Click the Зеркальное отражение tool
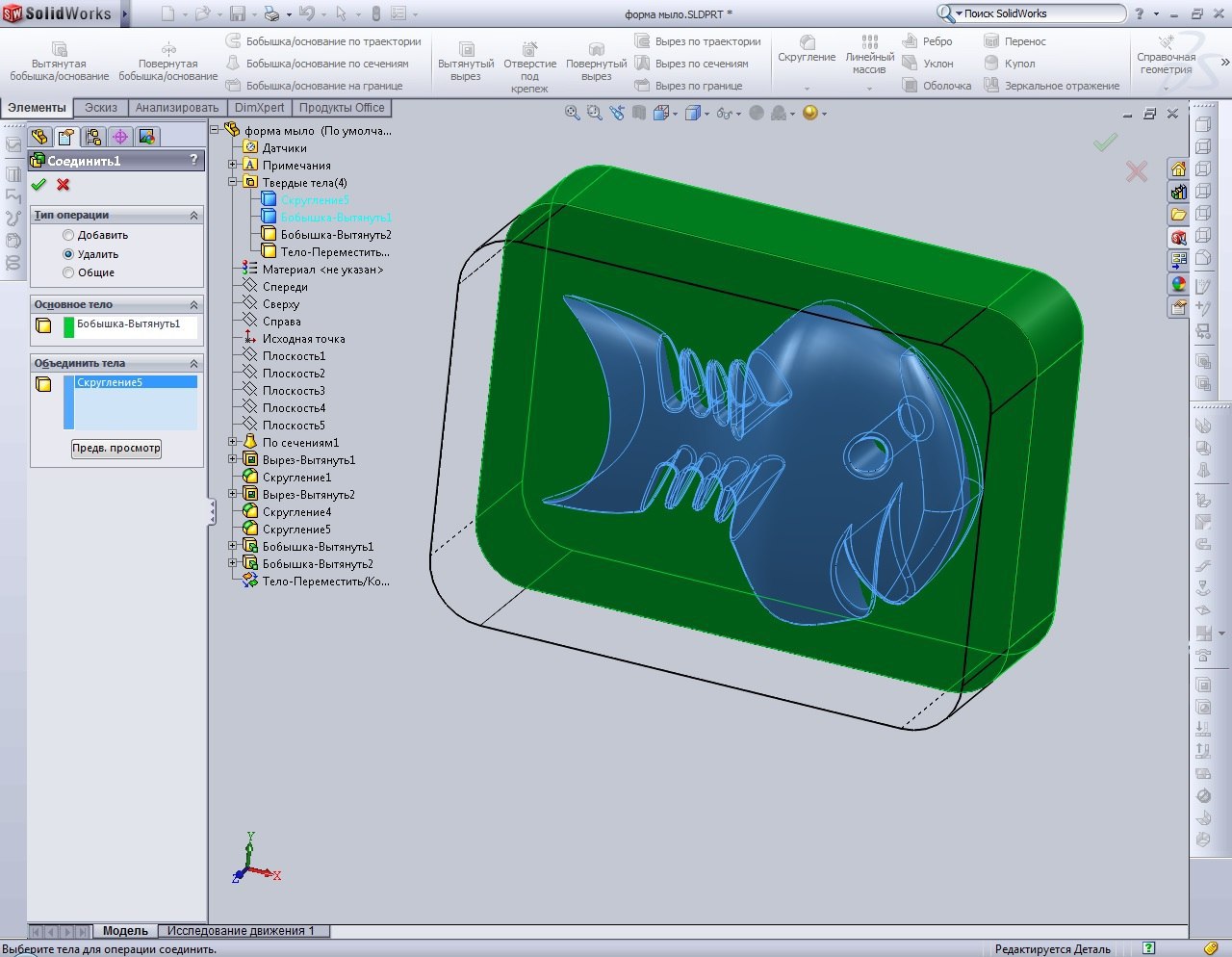The height and width of the screenshot is (957, 1232). click(1052, 86)
